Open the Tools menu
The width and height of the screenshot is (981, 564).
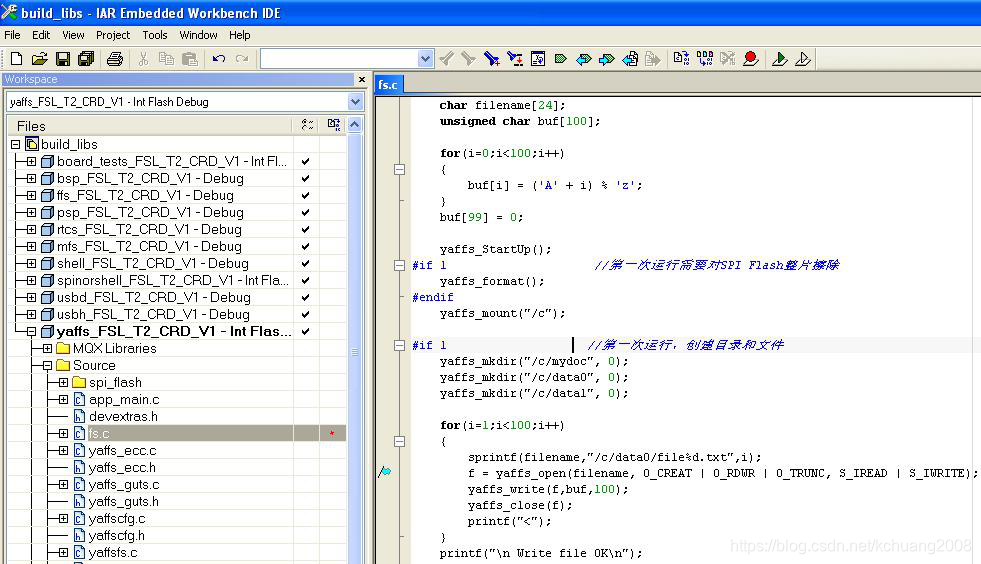tap(155, 35)
